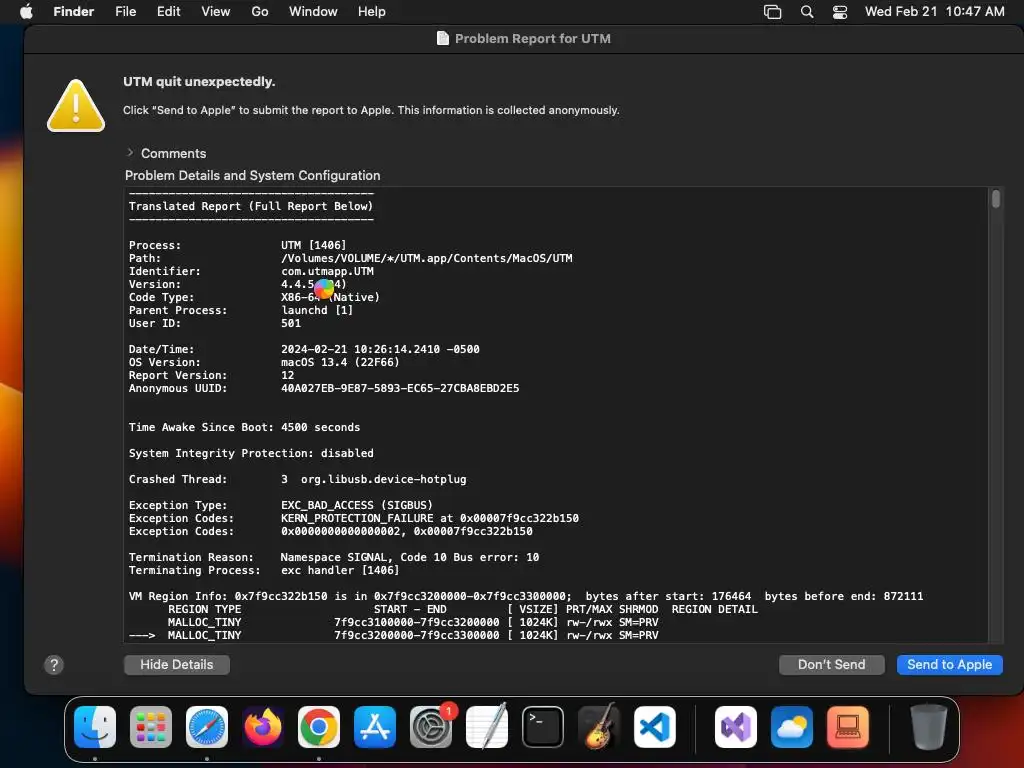Click the Stage Manager menu bar icon
This screenshot has height=768, width=1024.
[x=773, y=12]
